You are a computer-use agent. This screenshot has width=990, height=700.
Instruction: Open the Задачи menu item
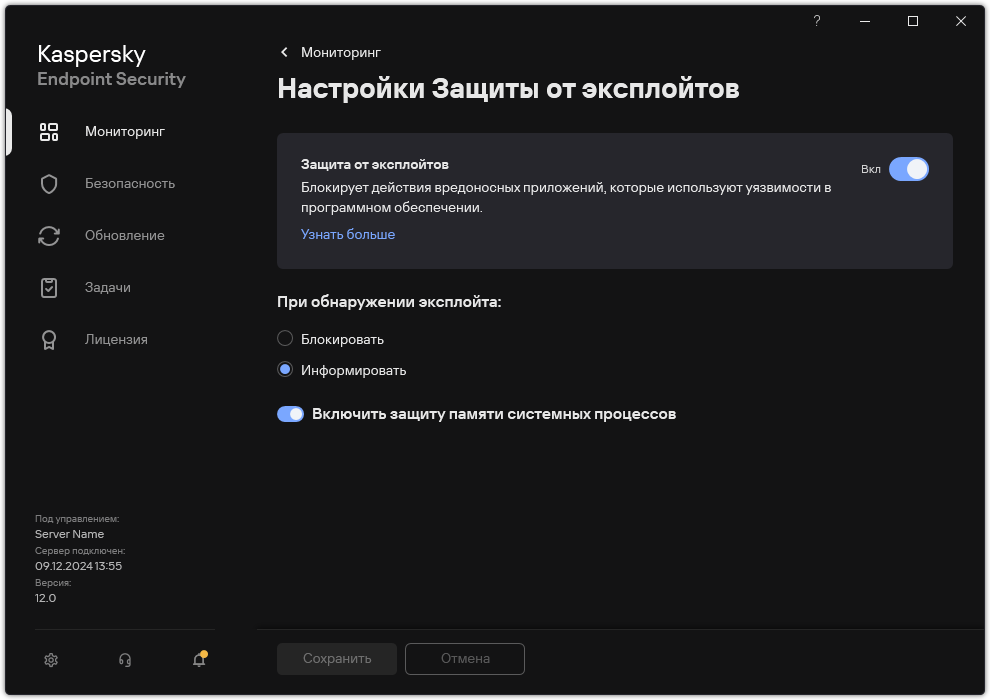pos(108,288)
